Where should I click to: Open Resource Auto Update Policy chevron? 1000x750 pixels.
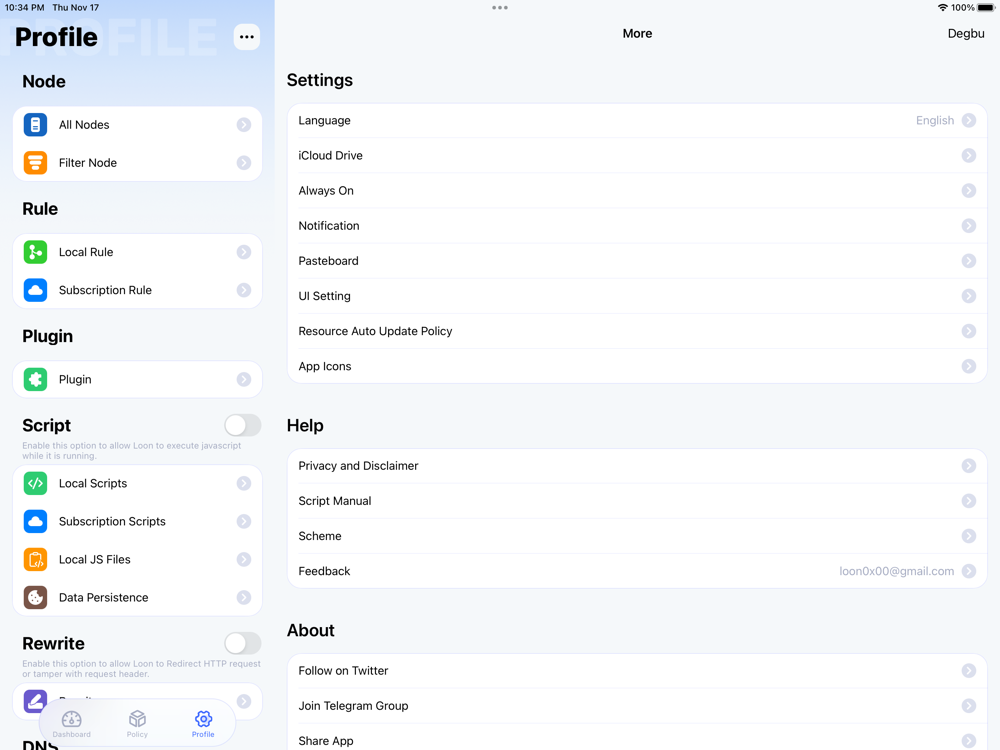pos(969,331)
